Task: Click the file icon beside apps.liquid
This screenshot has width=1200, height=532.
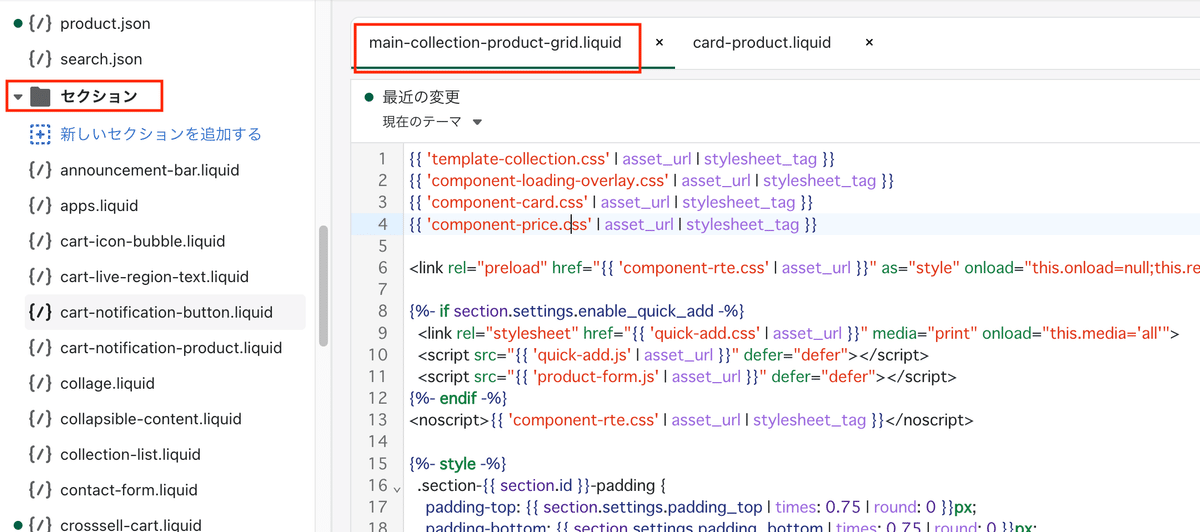Action: tap(40, 206)
